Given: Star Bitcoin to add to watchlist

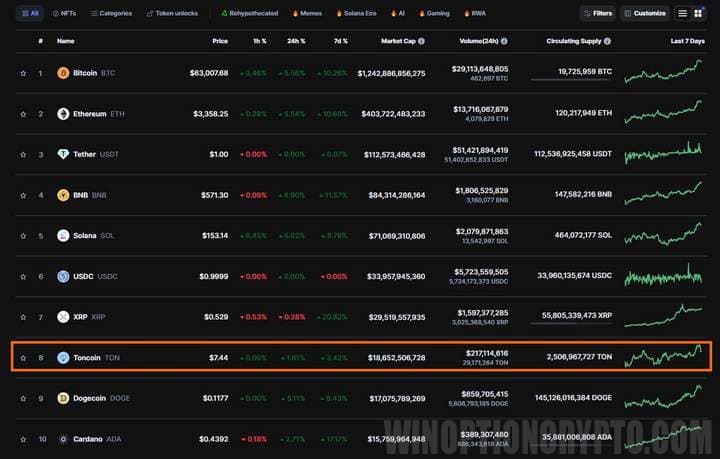Looking at the screenshot, I should click(23, 73).
